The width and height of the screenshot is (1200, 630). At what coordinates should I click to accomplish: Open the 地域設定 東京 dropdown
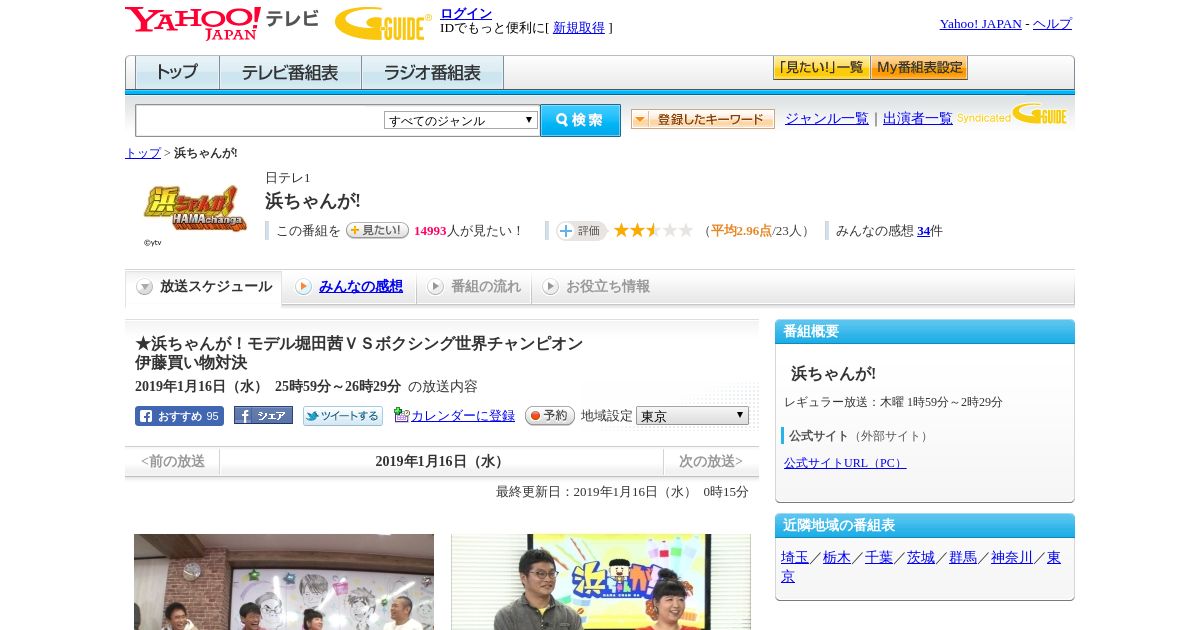(x=692, y=415)
